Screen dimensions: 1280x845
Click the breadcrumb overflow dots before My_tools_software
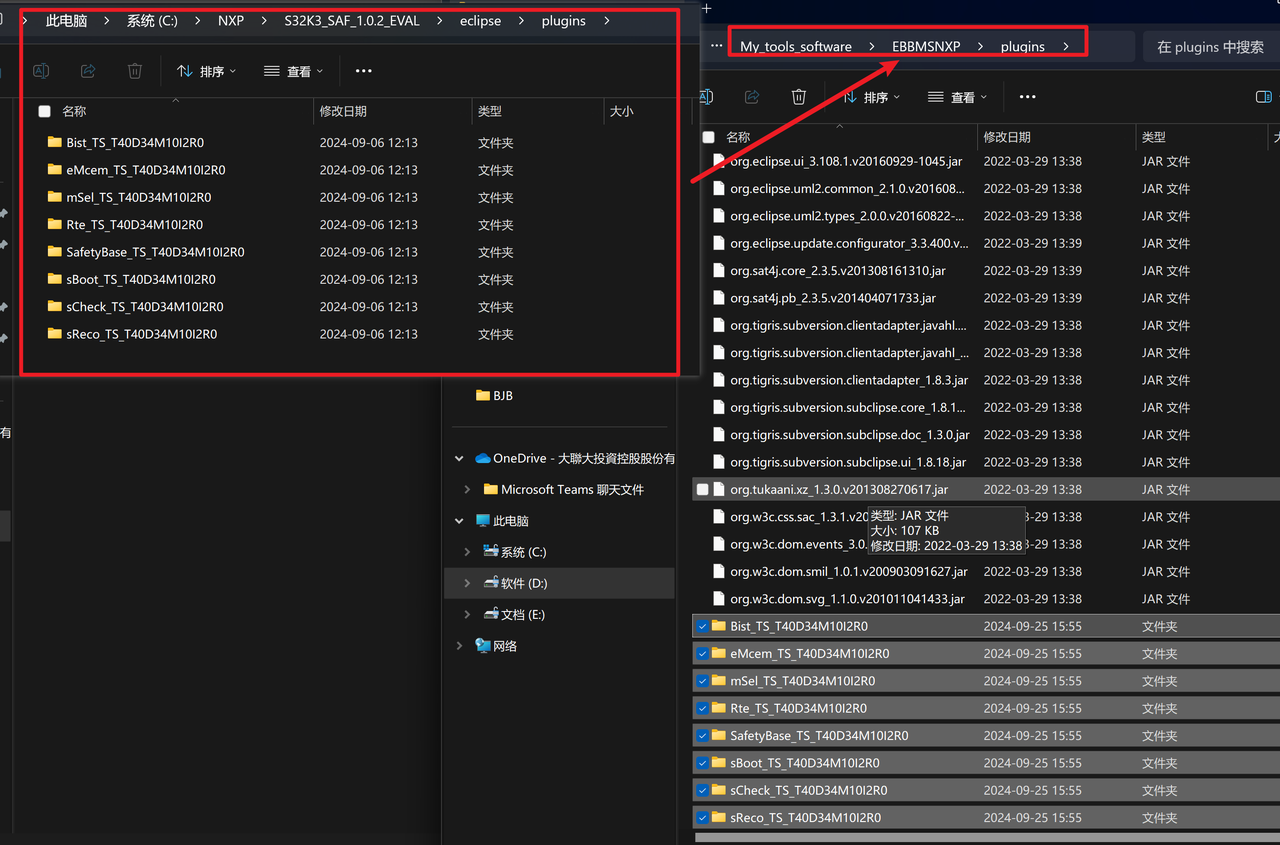(716, 46)
